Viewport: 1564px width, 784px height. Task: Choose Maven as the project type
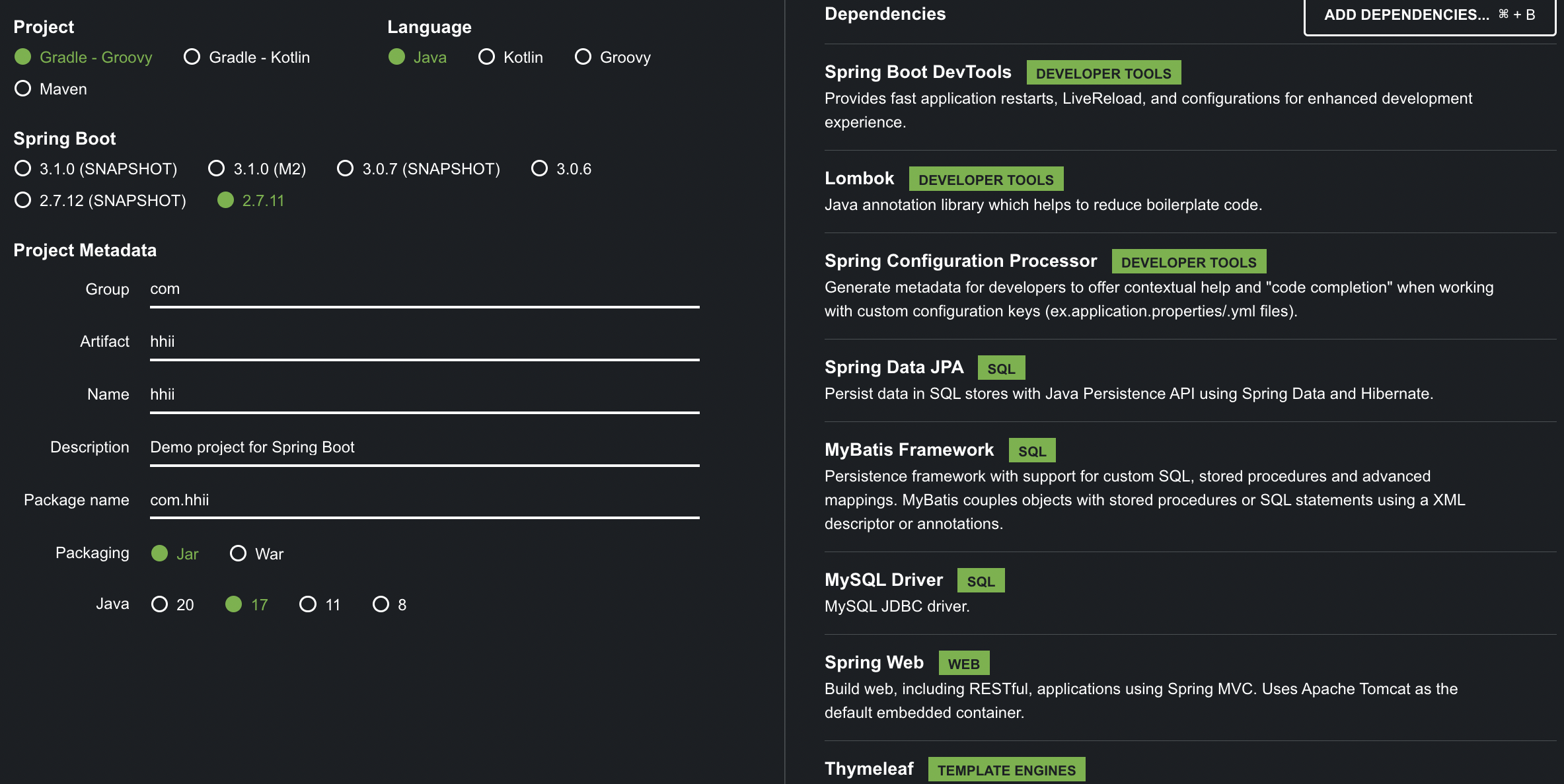(x=23, y=89)
